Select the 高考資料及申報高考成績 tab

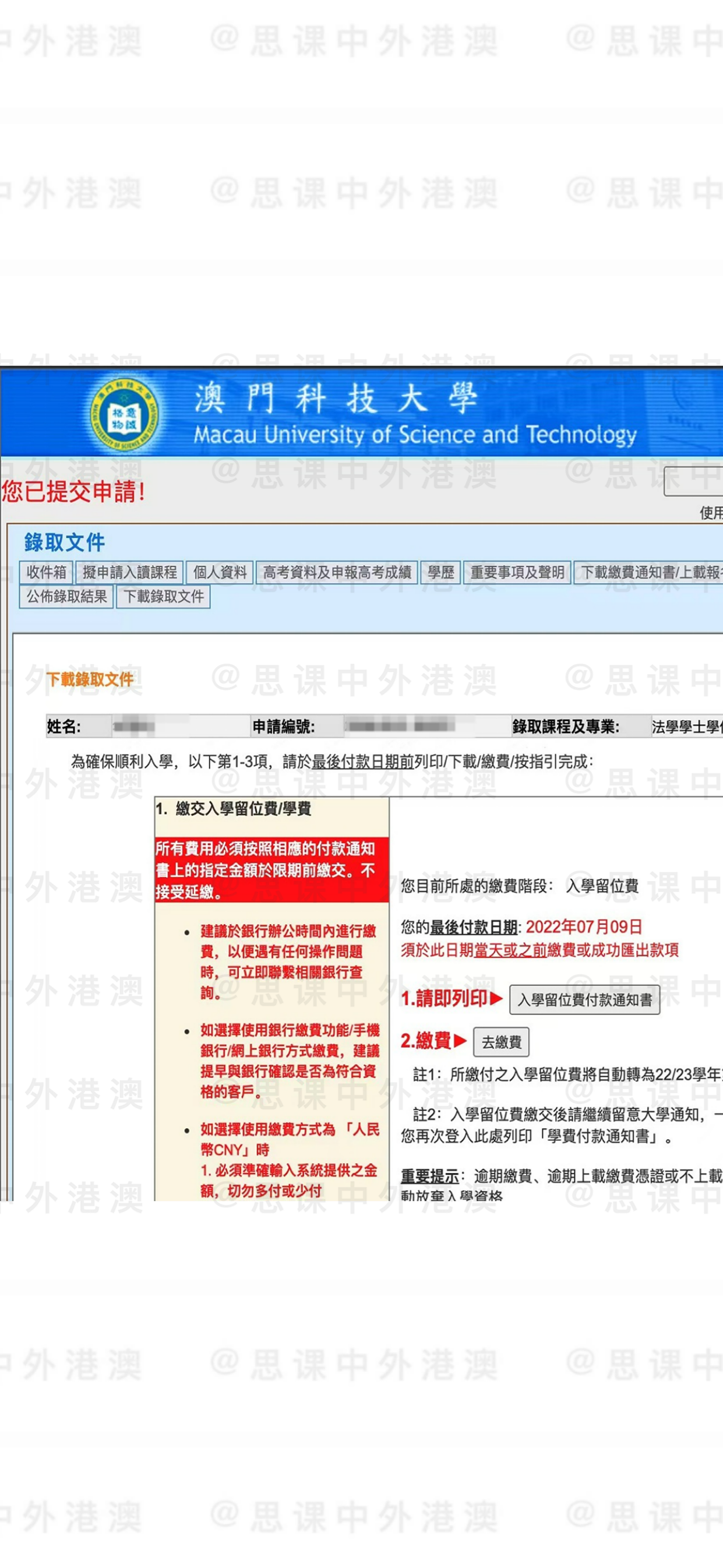pyautogui.click(x=337, y=572)
